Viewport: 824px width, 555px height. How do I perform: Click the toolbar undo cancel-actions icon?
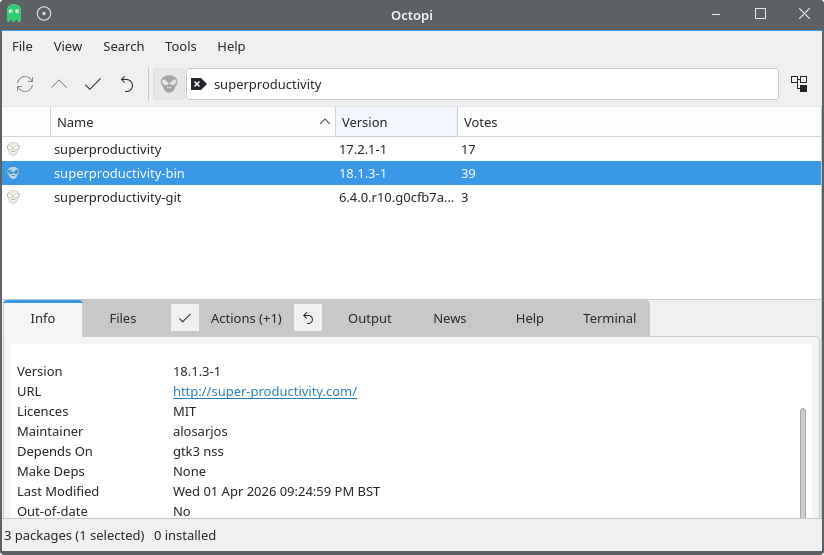127,84
